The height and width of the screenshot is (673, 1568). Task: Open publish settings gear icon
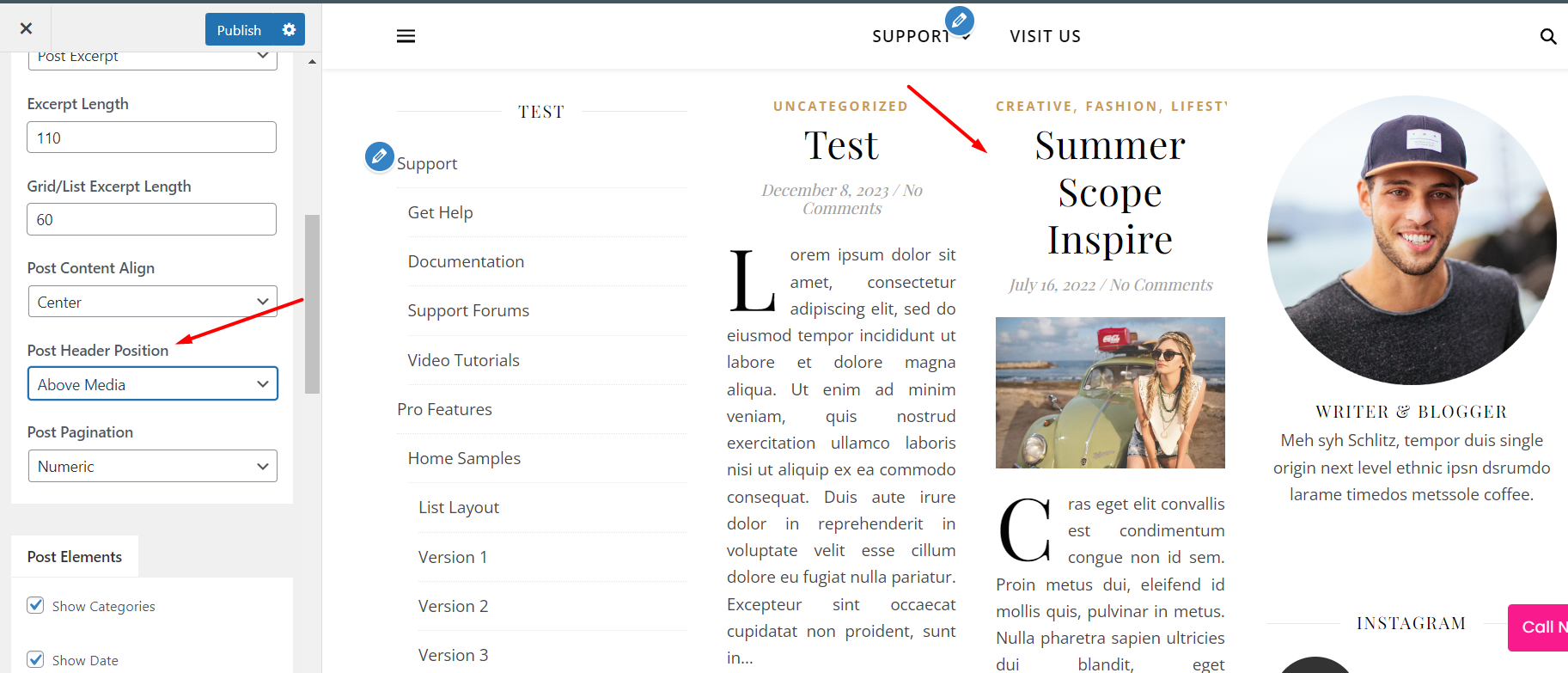(x=290, y=30)
